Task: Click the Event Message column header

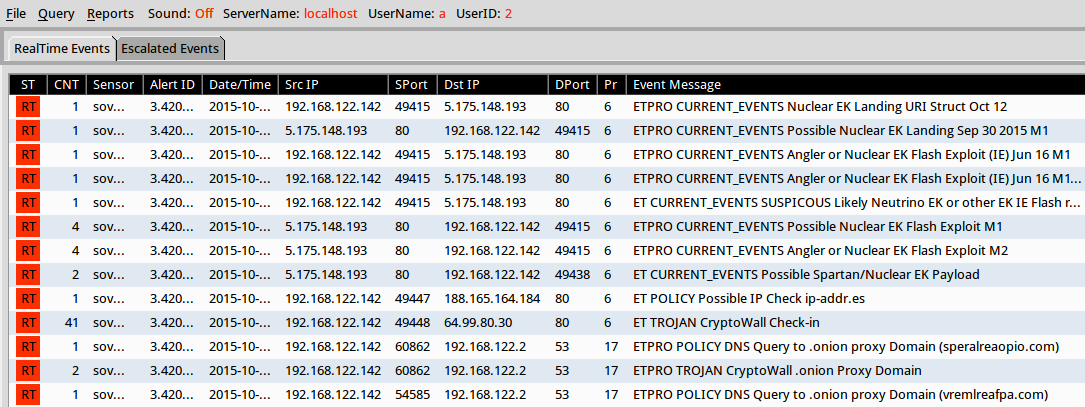Action: (677, 85)
